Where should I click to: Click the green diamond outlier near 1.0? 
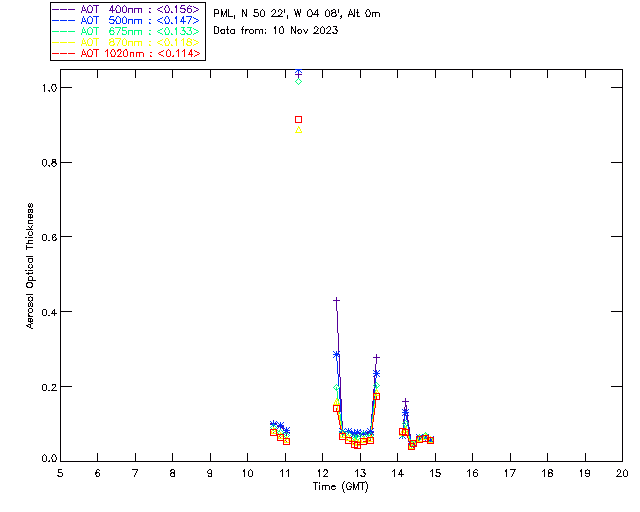(x=298, y=82)
